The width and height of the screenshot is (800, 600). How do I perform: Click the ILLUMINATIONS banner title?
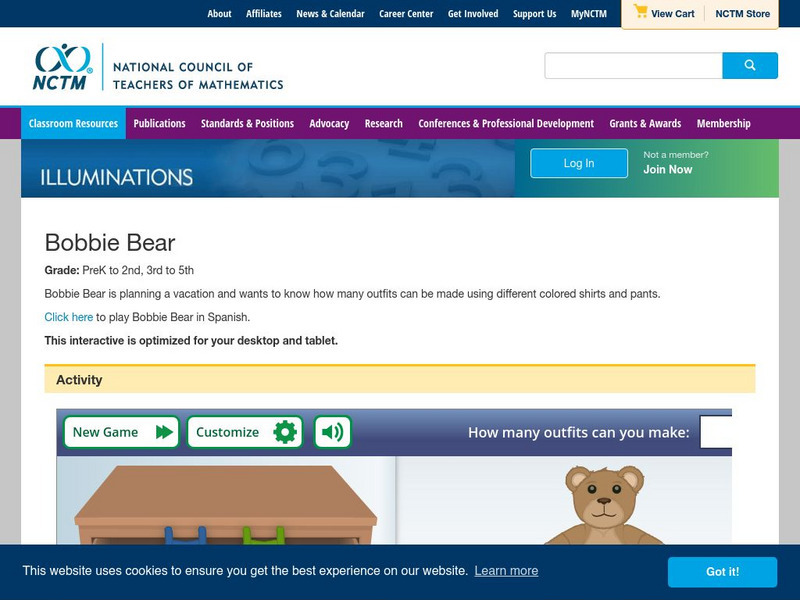point(116,178)
